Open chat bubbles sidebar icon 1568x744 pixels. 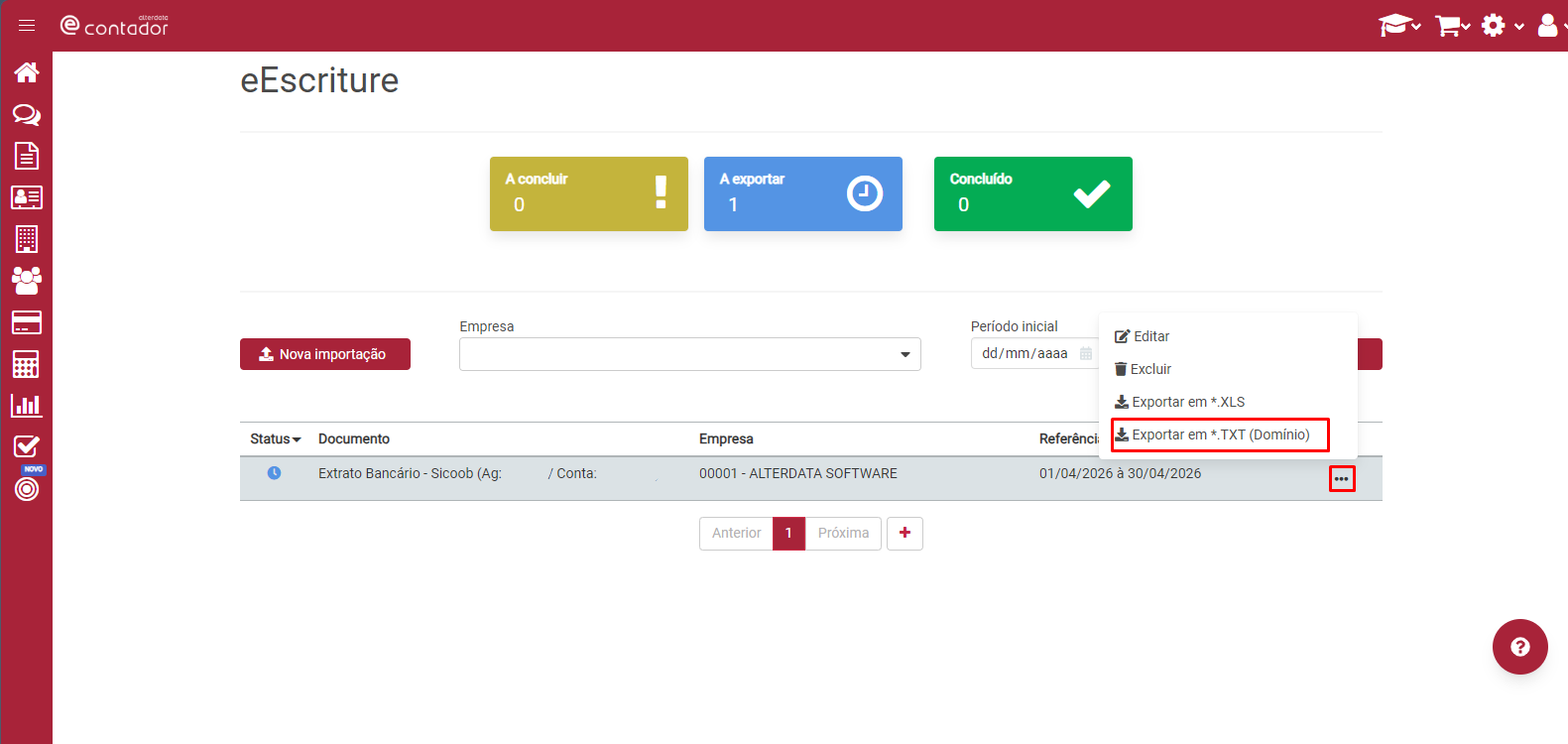tap(27, 115)
